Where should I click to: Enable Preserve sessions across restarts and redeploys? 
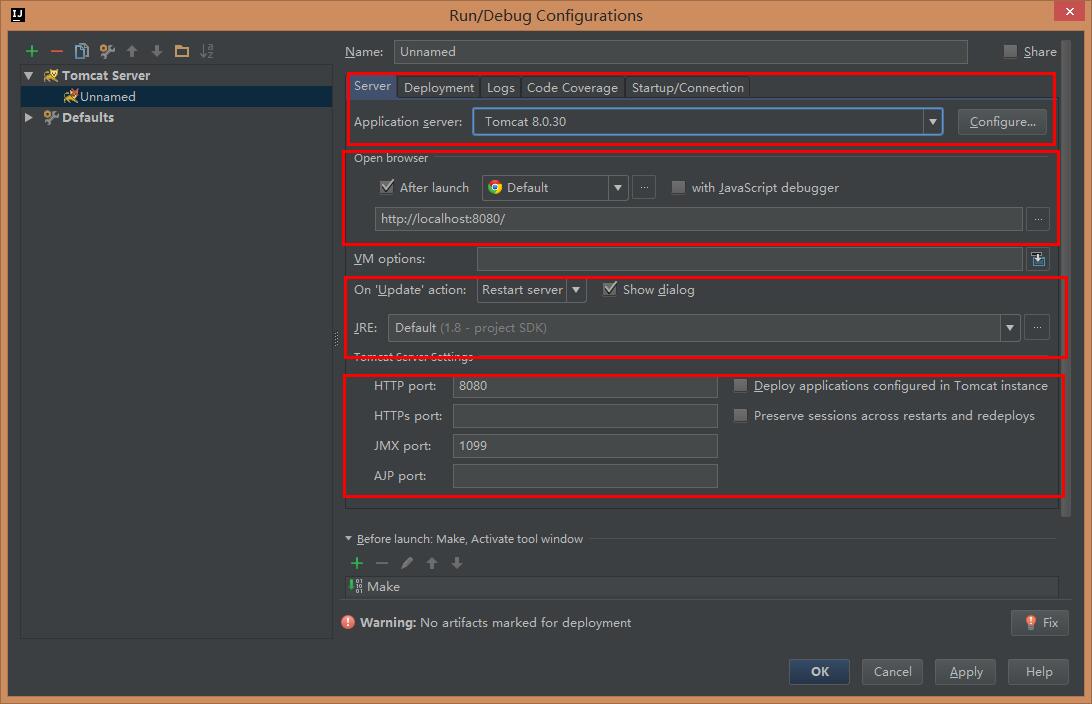pyautogui.click(x=740, y=416)
